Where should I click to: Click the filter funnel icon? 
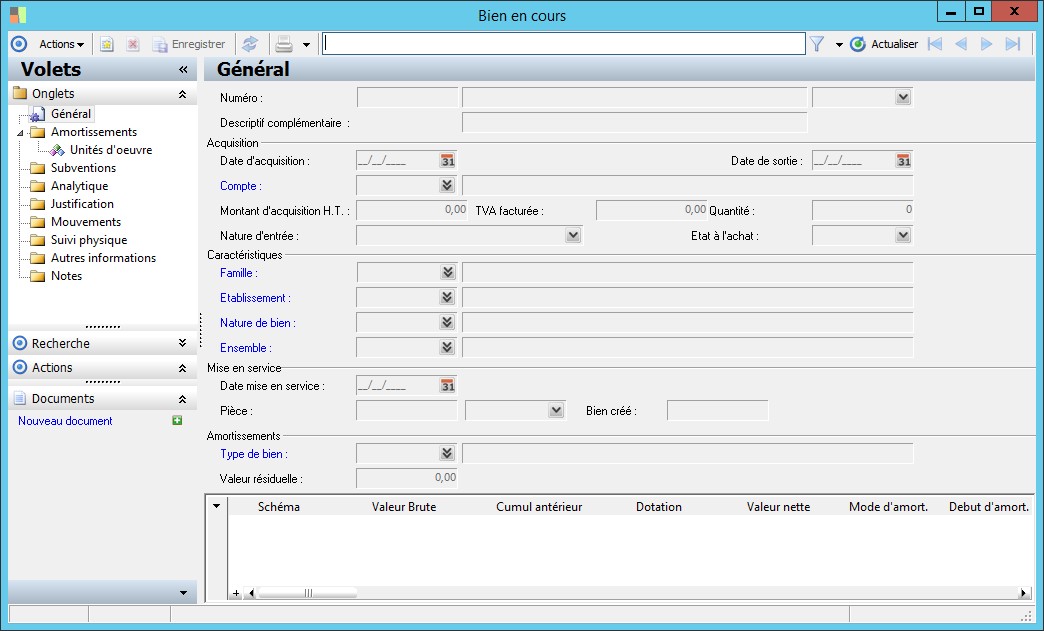coord(817,44)
